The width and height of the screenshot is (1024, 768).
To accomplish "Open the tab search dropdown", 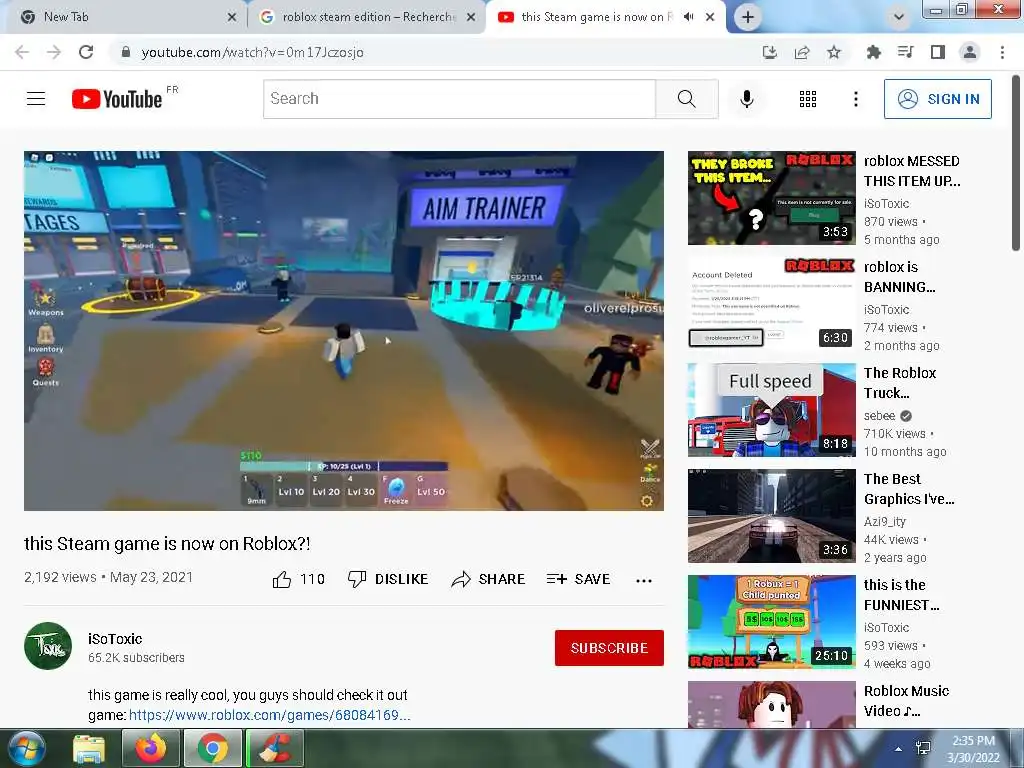I will coord(899,17).
